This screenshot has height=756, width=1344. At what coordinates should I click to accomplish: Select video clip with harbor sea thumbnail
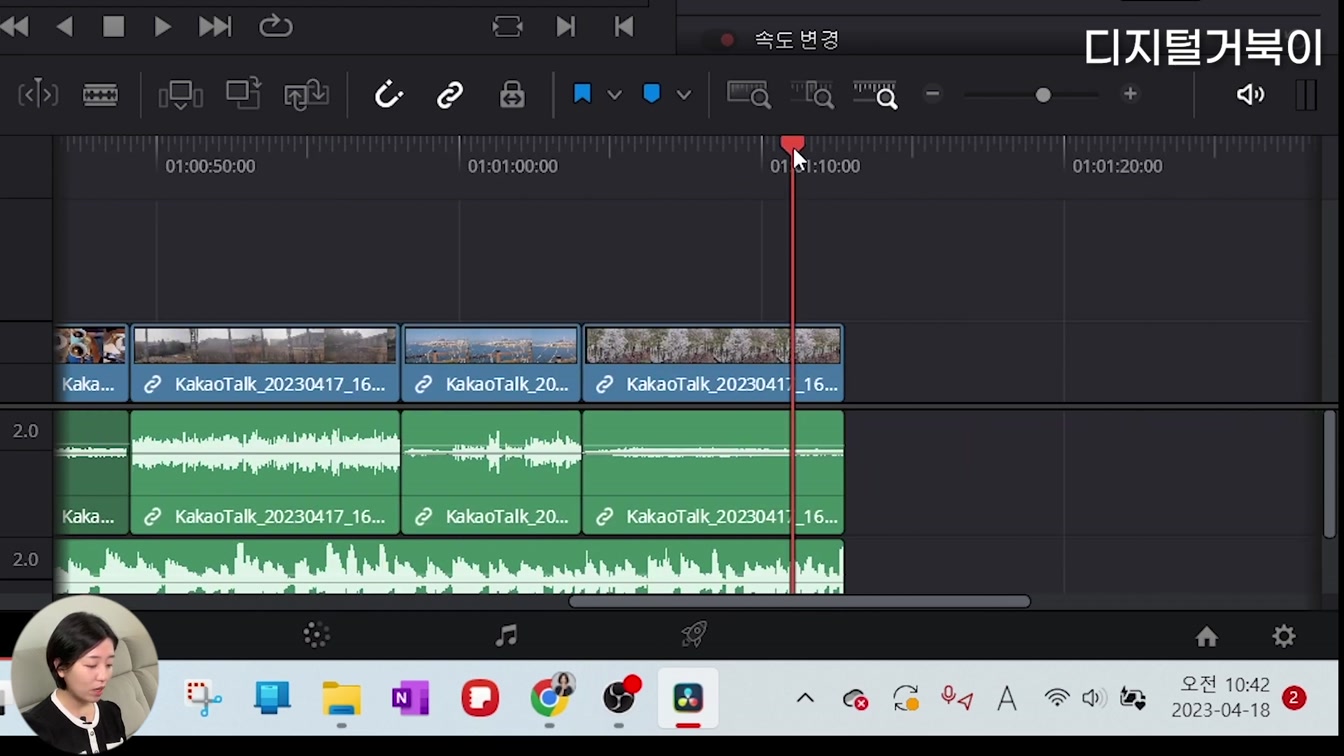click(x=491, y=363)
